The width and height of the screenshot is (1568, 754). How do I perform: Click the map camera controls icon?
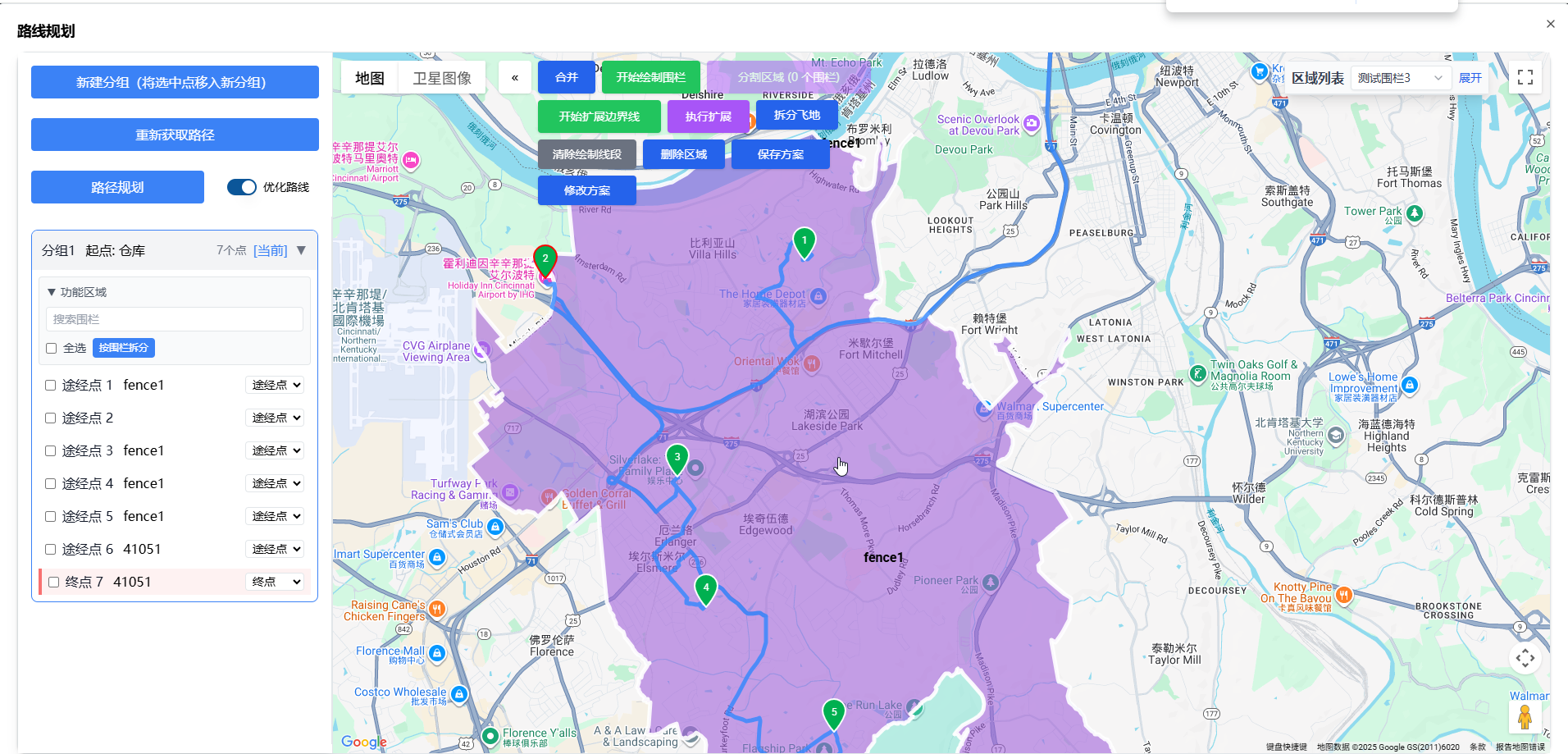click(1525, 658)
